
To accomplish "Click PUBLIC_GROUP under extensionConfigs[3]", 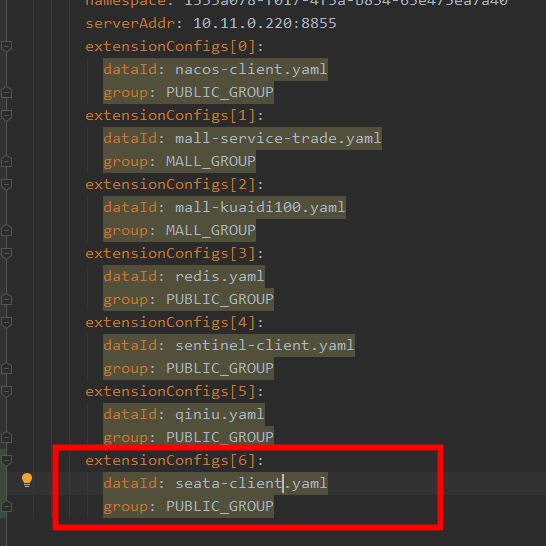I will pos(220,299).
